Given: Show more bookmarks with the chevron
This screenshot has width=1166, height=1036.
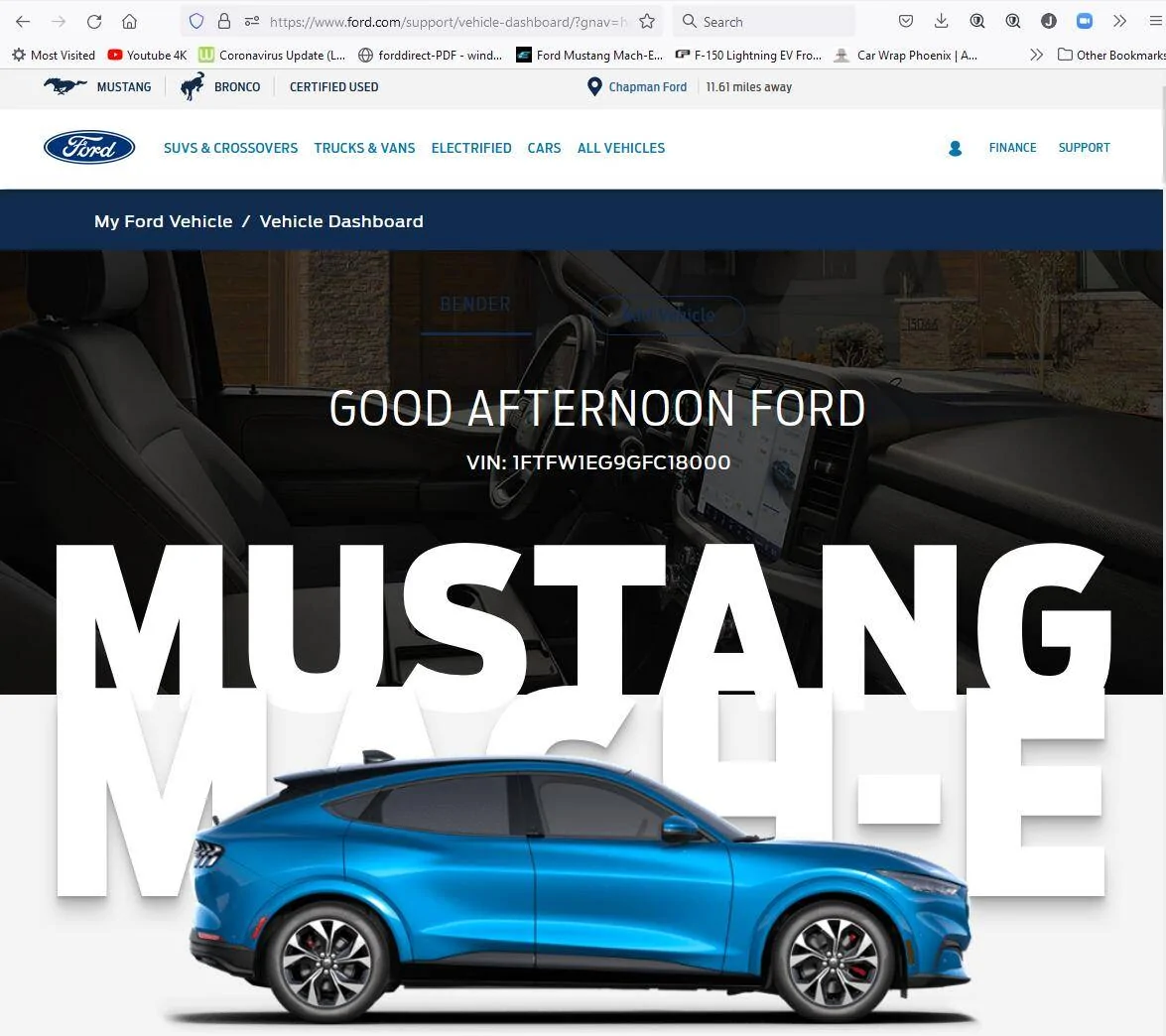Looking at the screenshot, I should pos(1037,55).
